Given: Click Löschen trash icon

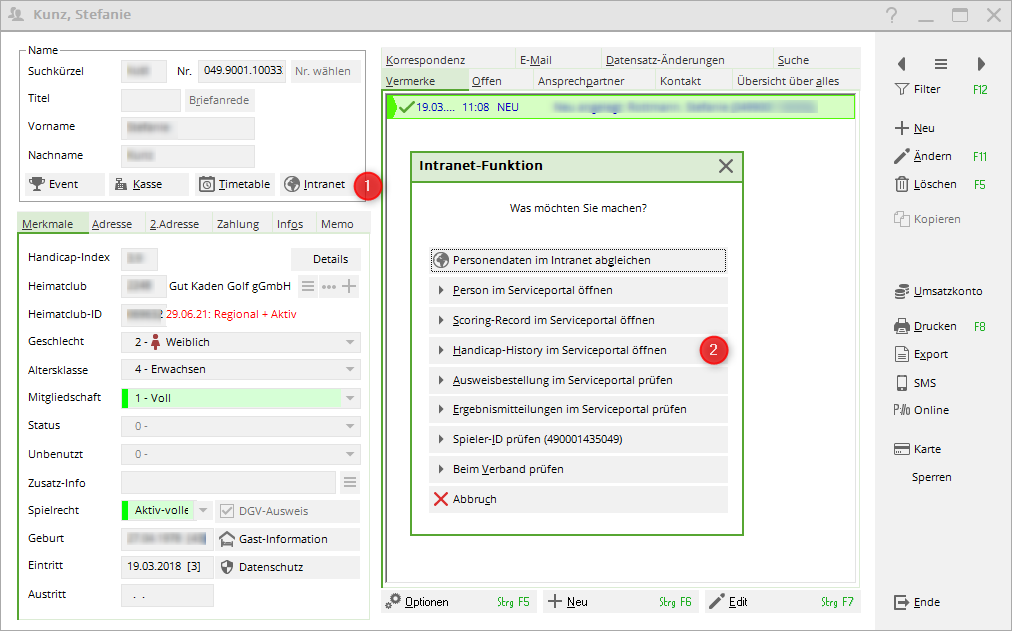Looking at the screenshot, I should pyautogui.click(x=901, y=184).
